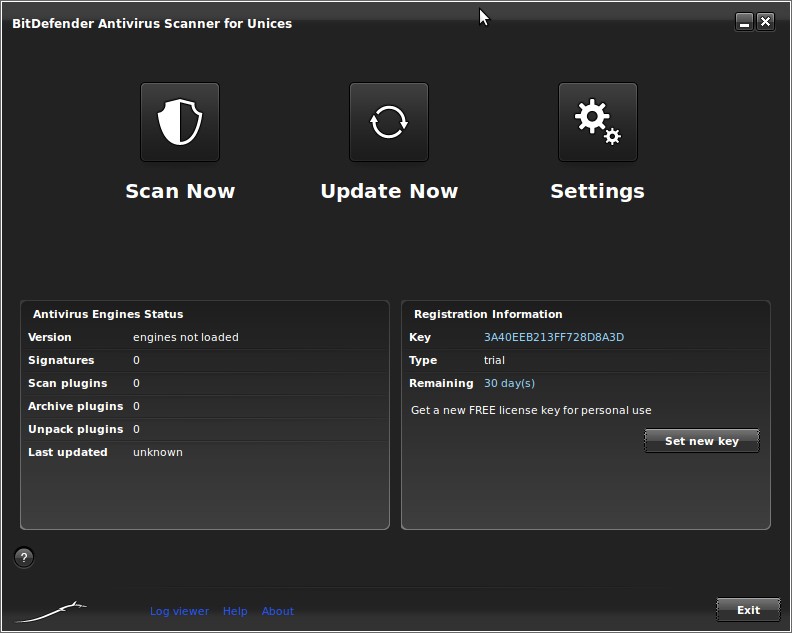Open Settings via the gears icon
Image resolution: width=792 pixels, height=633 pixels.
pos(598,122)
